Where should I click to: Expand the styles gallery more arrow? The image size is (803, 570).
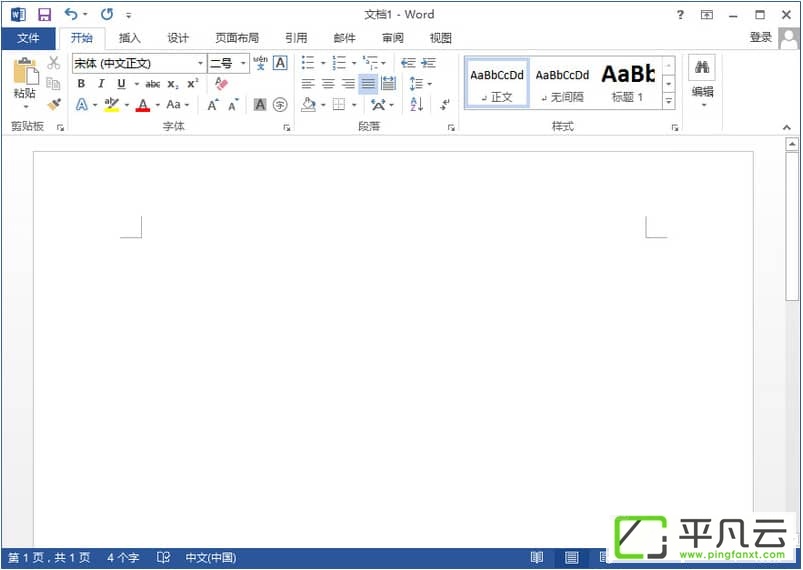669,101
